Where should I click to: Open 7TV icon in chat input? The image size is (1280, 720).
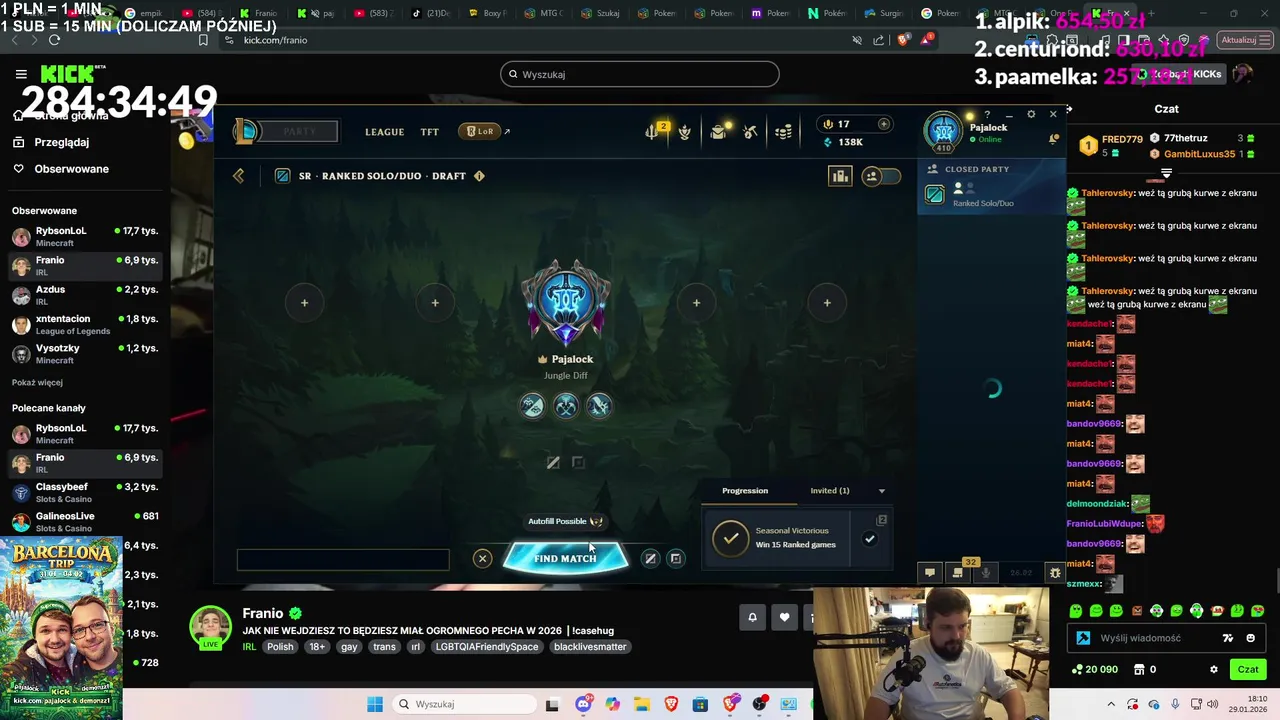click(x=1227, y=638)
